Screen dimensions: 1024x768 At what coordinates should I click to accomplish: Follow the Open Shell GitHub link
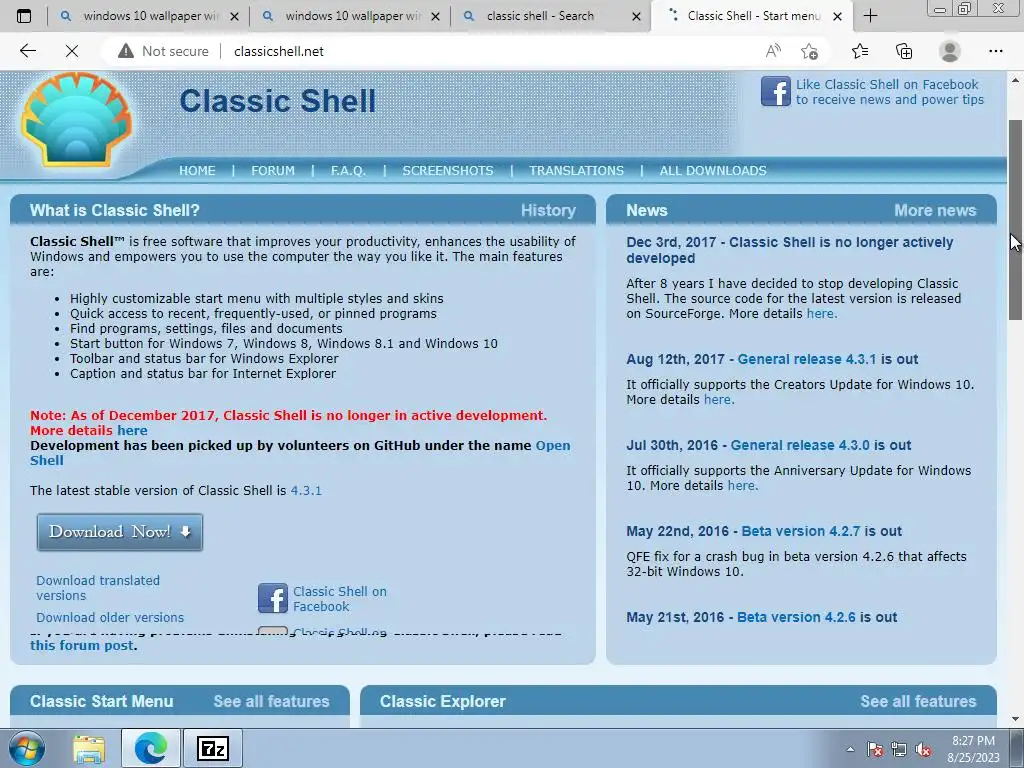point(553,445)
